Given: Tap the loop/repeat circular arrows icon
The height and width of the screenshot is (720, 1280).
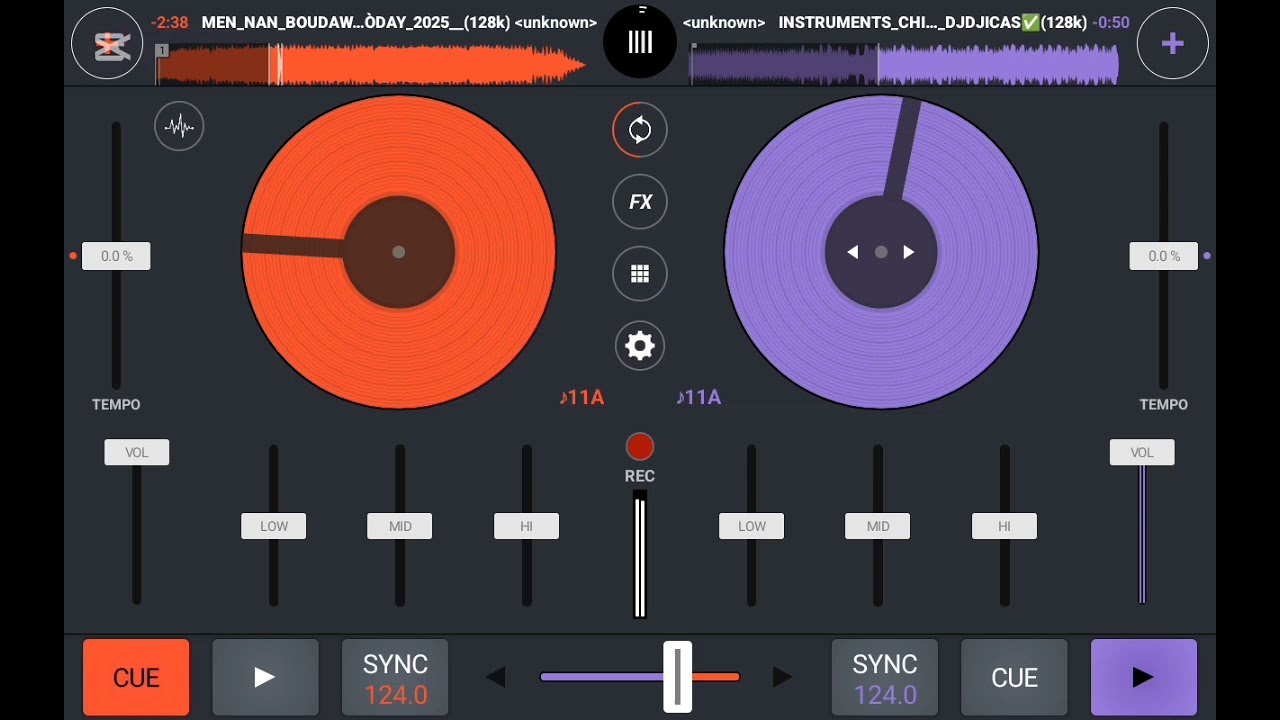Looking at the screenshot, I should pos(640,130).
